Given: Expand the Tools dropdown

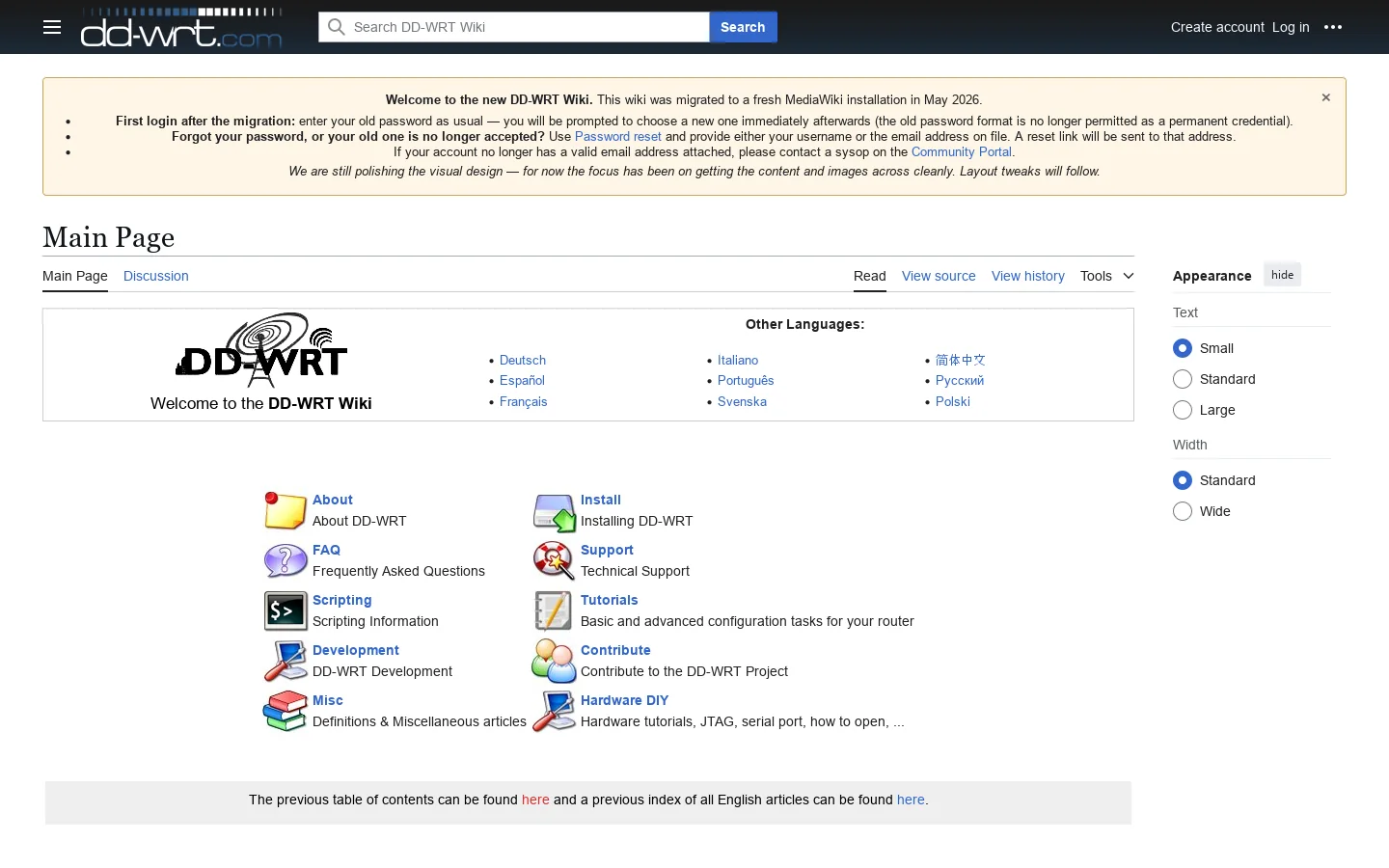Looking at the screenshot, I should click(1106, 276).
